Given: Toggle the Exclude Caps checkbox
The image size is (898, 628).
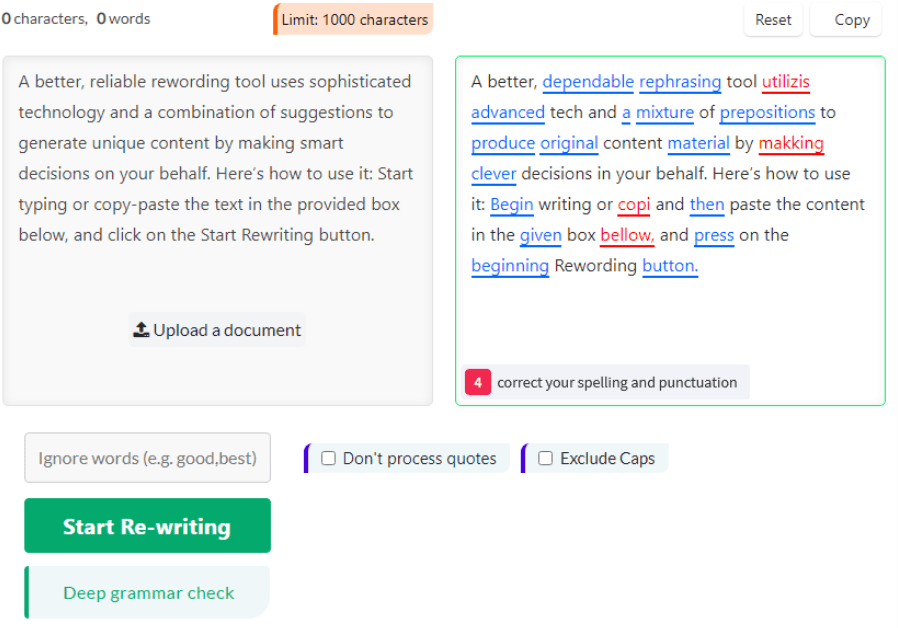Looking at the screenshot, I should (545, 458).
